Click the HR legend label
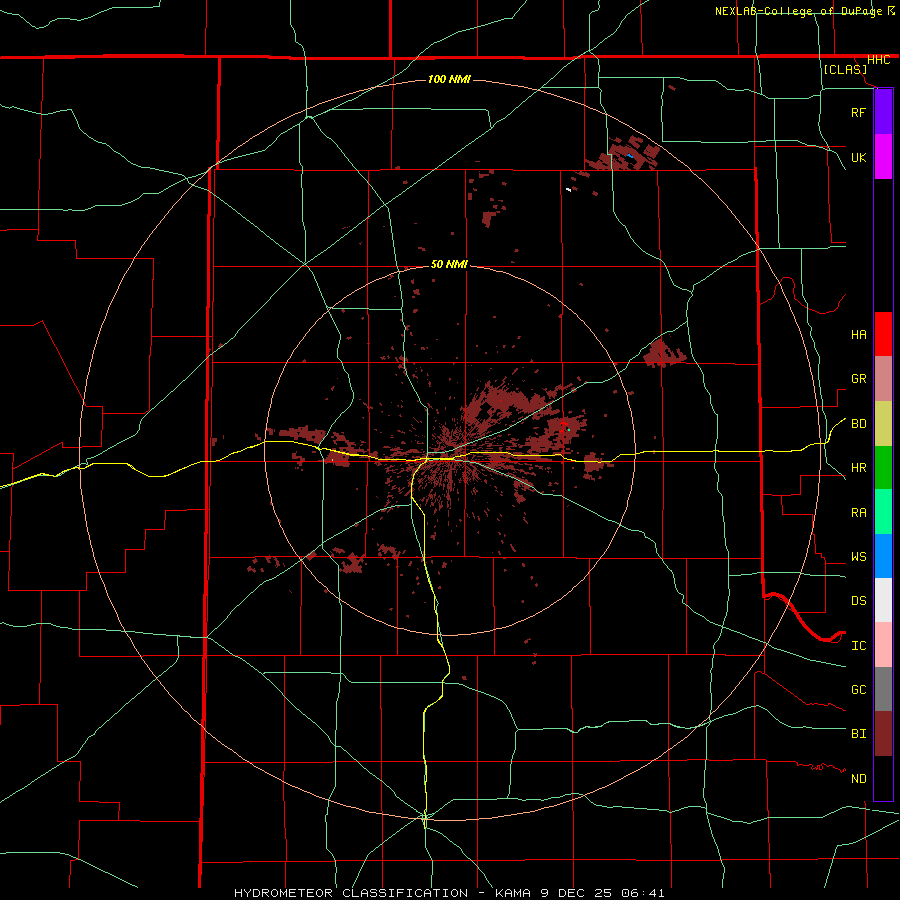Viewport: 900px width, 900px height. (x=858, y=468)
